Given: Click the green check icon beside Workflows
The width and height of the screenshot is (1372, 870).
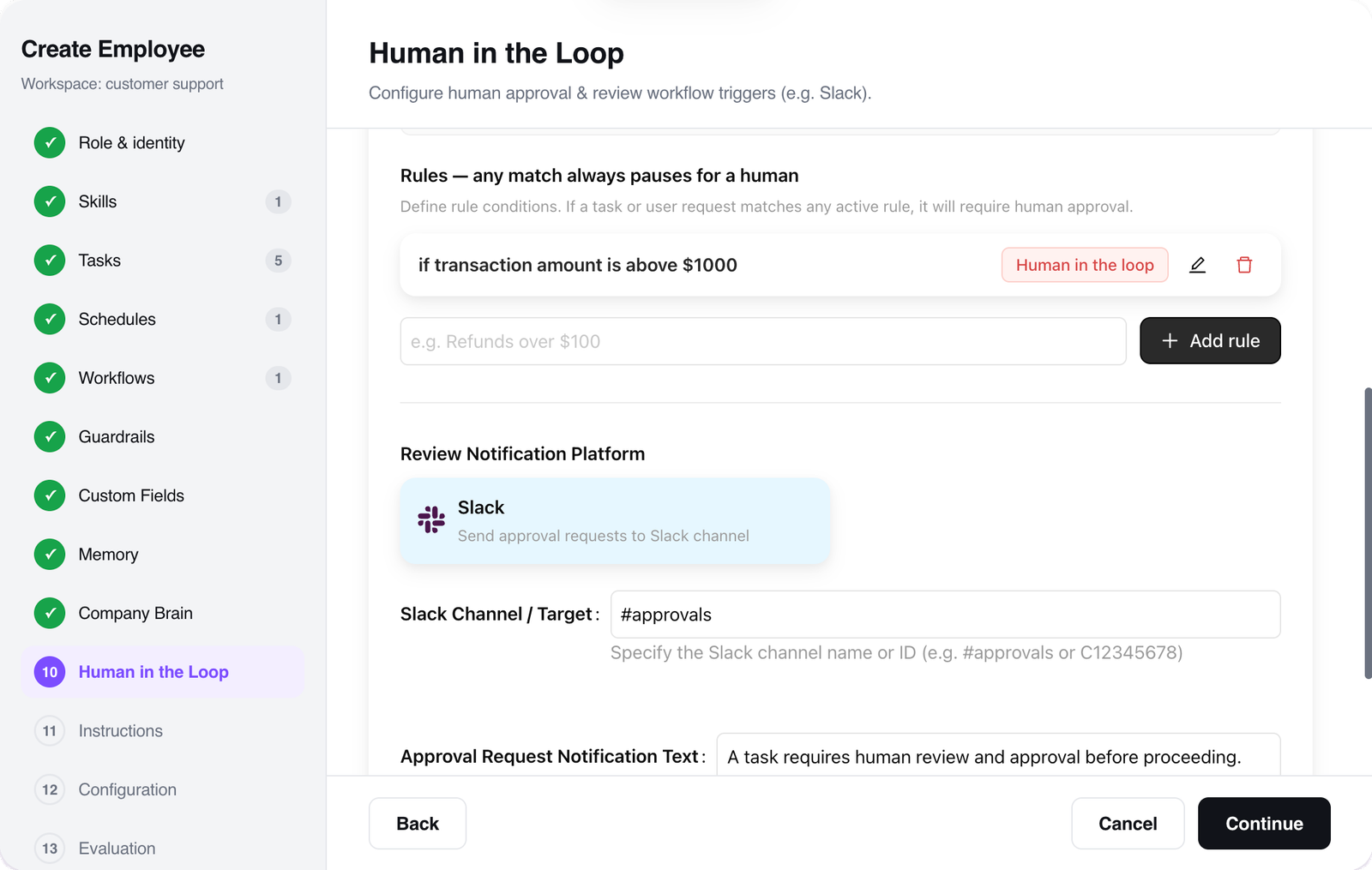Looking at the screenshot, I should pyautogui.click(x=50, y=378).
